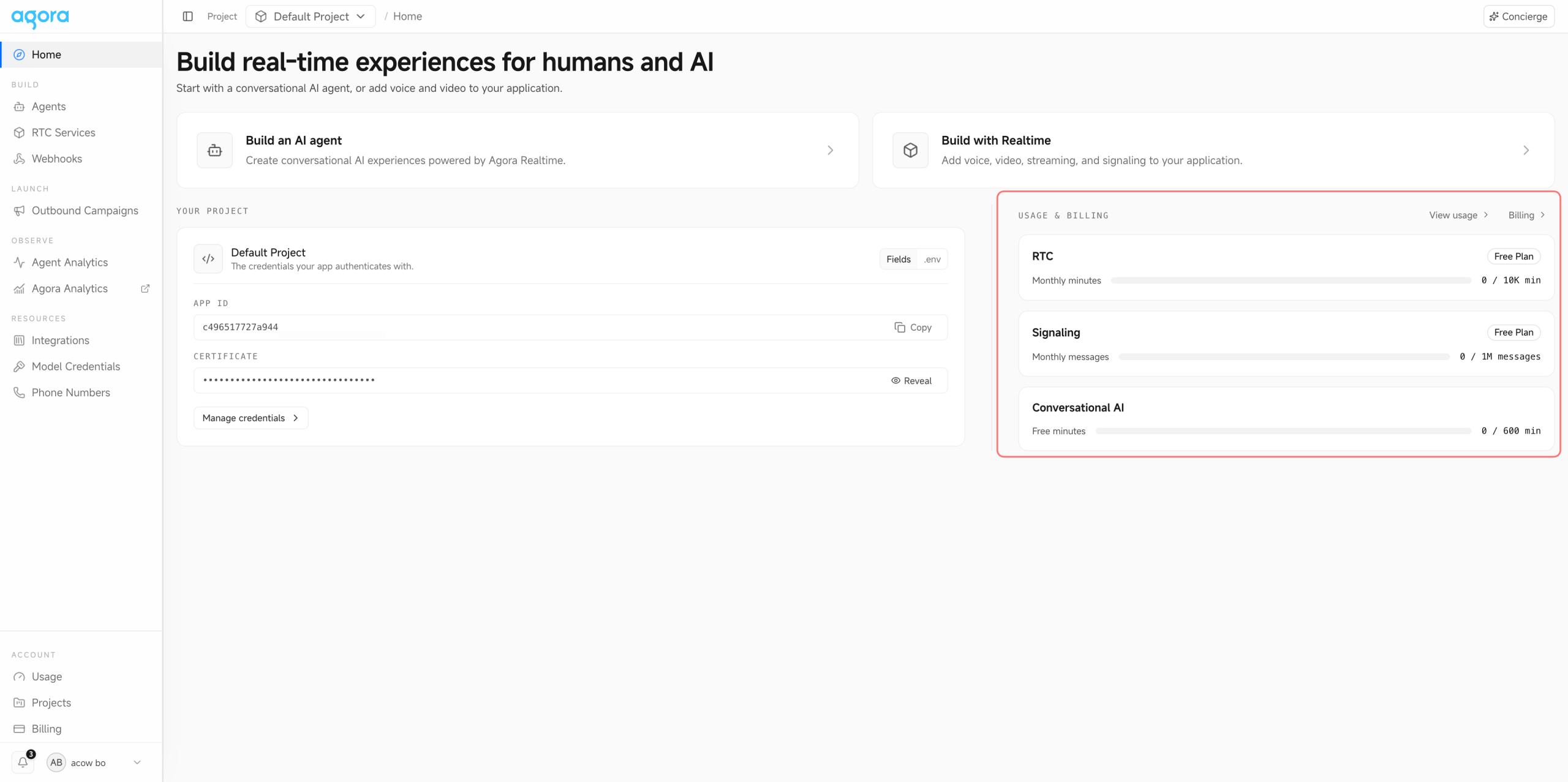Click the Signaling Monthly messages progress bar
The width and height of the screenshot is (1568, 782).
1284,357
